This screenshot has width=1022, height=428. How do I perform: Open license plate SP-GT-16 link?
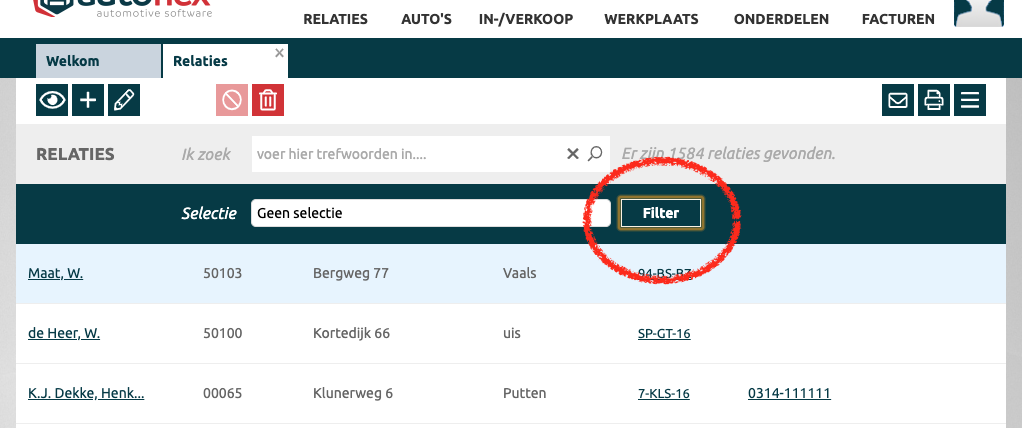coord(664,333)
